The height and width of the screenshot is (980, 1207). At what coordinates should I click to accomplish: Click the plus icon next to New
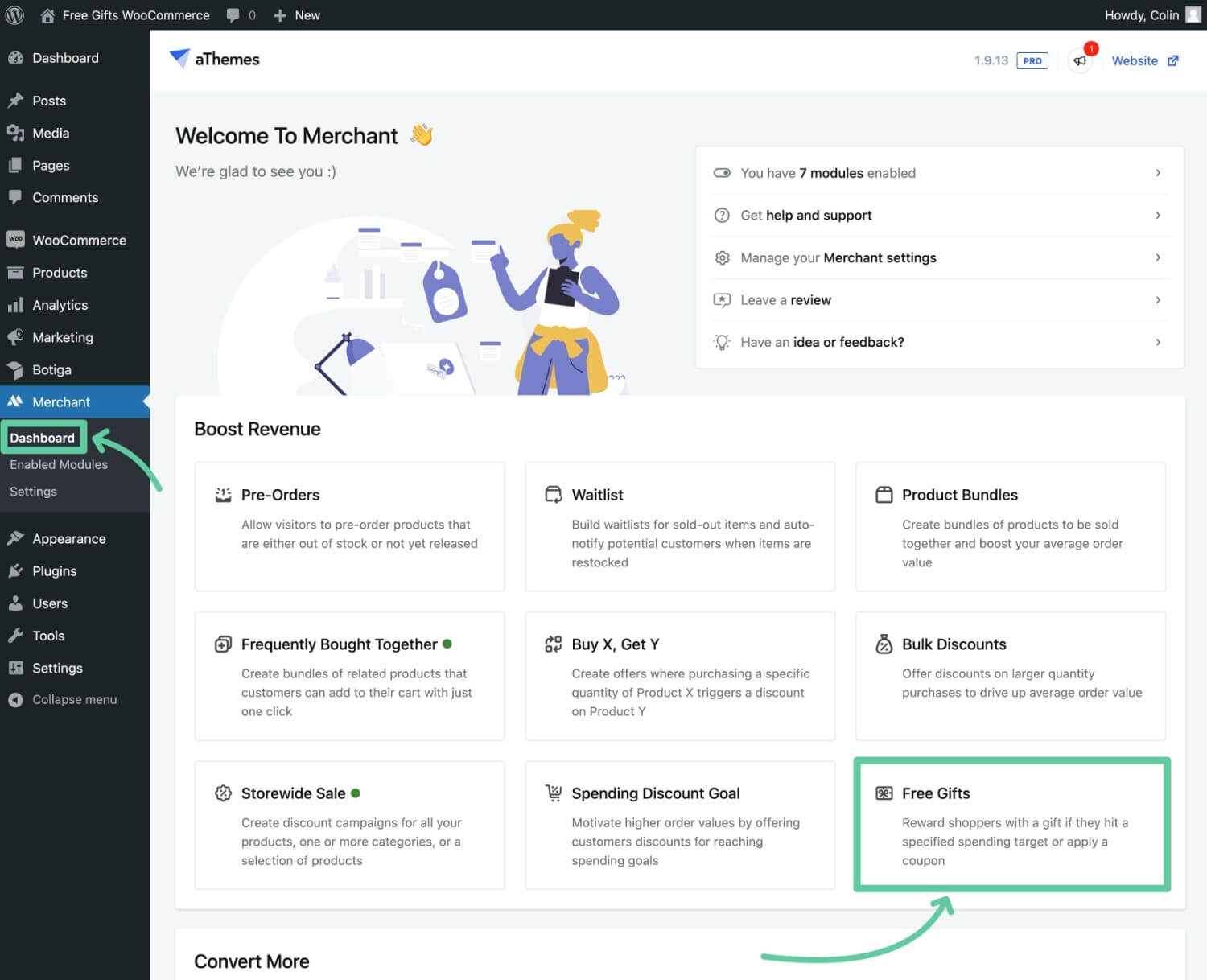(280, 15)
